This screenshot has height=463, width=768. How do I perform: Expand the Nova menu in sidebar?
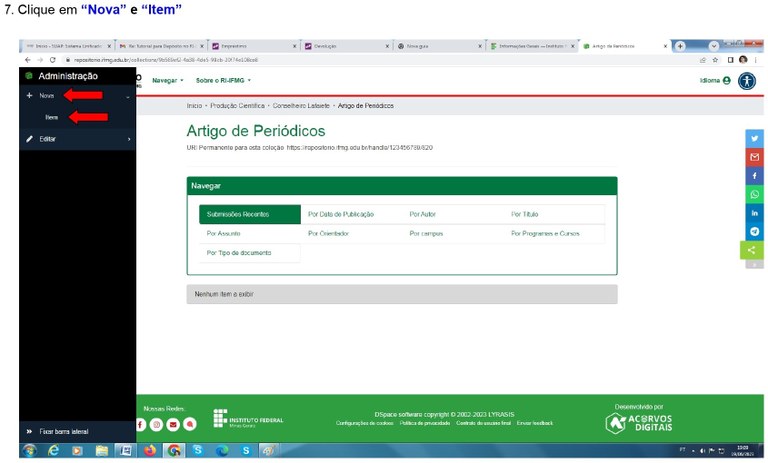[47, 96]
